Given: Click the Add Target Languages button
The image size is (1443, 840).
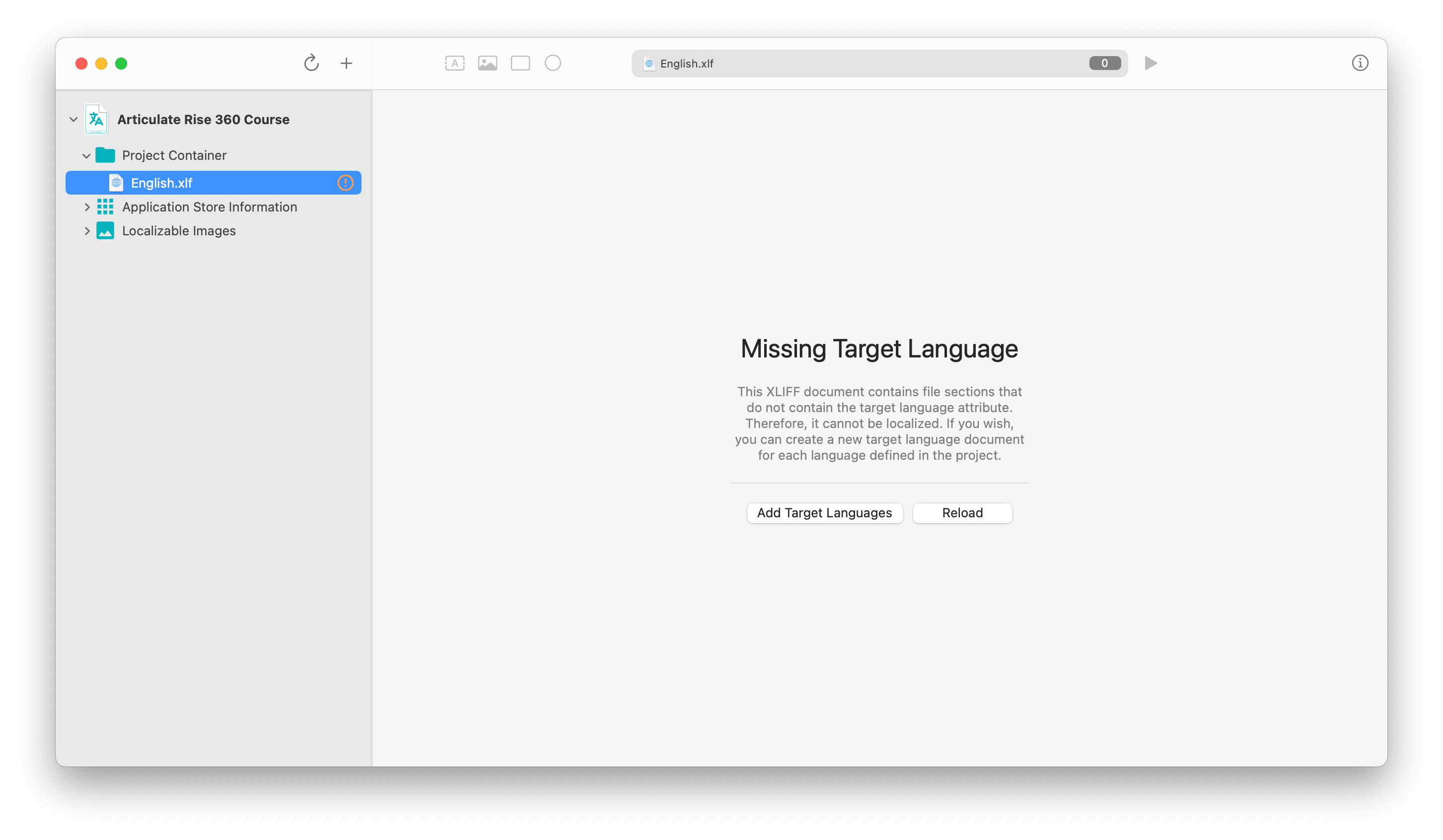Looking at the screenshot, I should click(825, 512).
